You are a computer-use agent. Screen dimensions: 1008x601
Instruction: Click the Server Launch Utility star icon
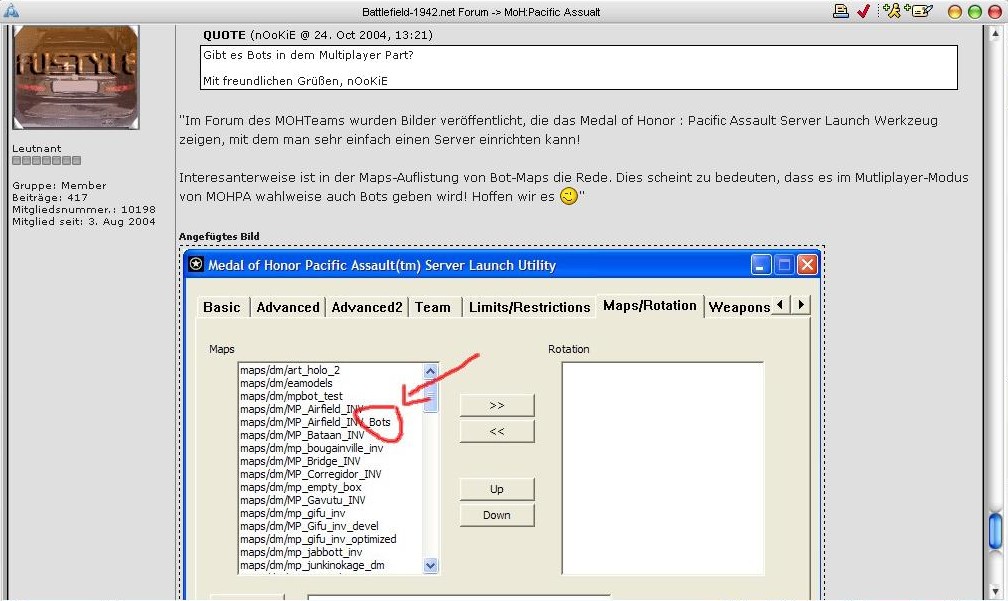196,265
